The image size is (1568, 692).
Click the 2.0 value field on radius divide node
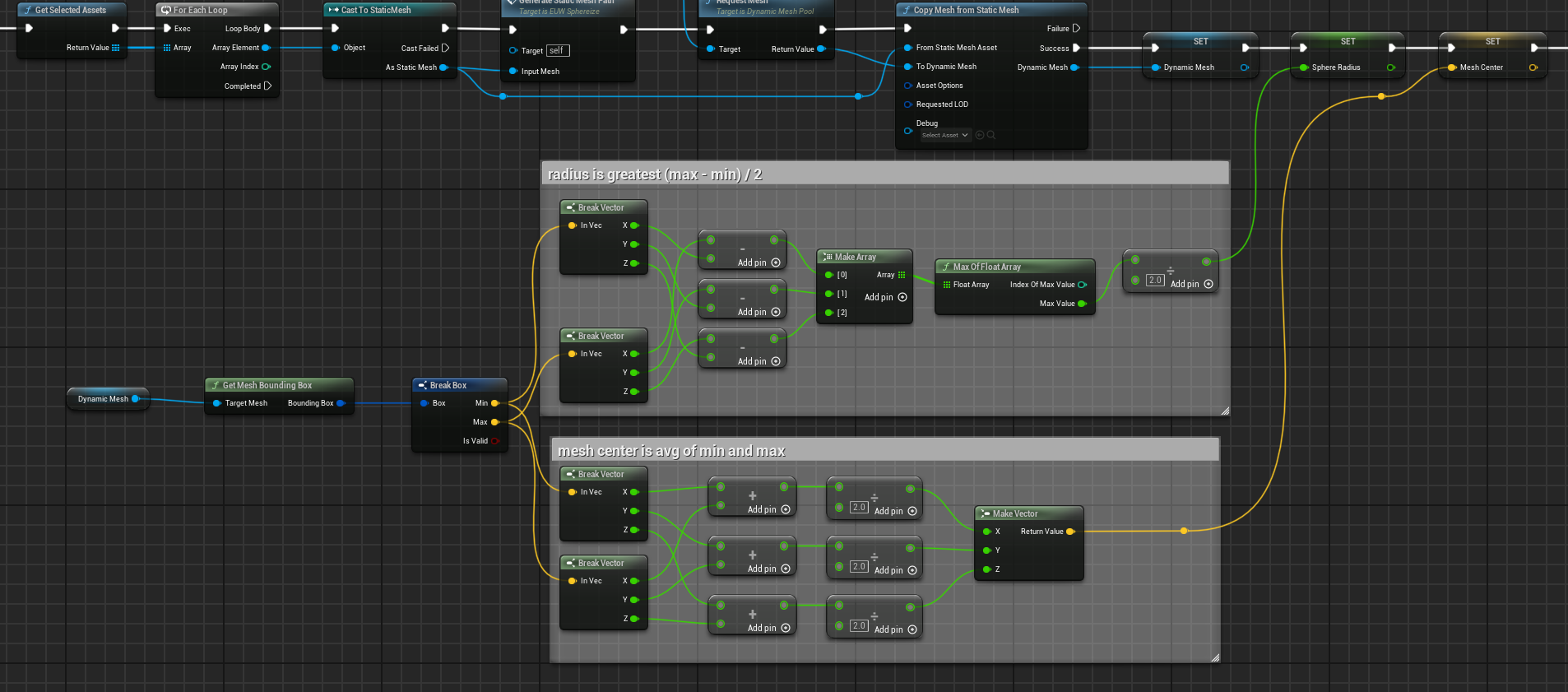(x=1155, y=281)
